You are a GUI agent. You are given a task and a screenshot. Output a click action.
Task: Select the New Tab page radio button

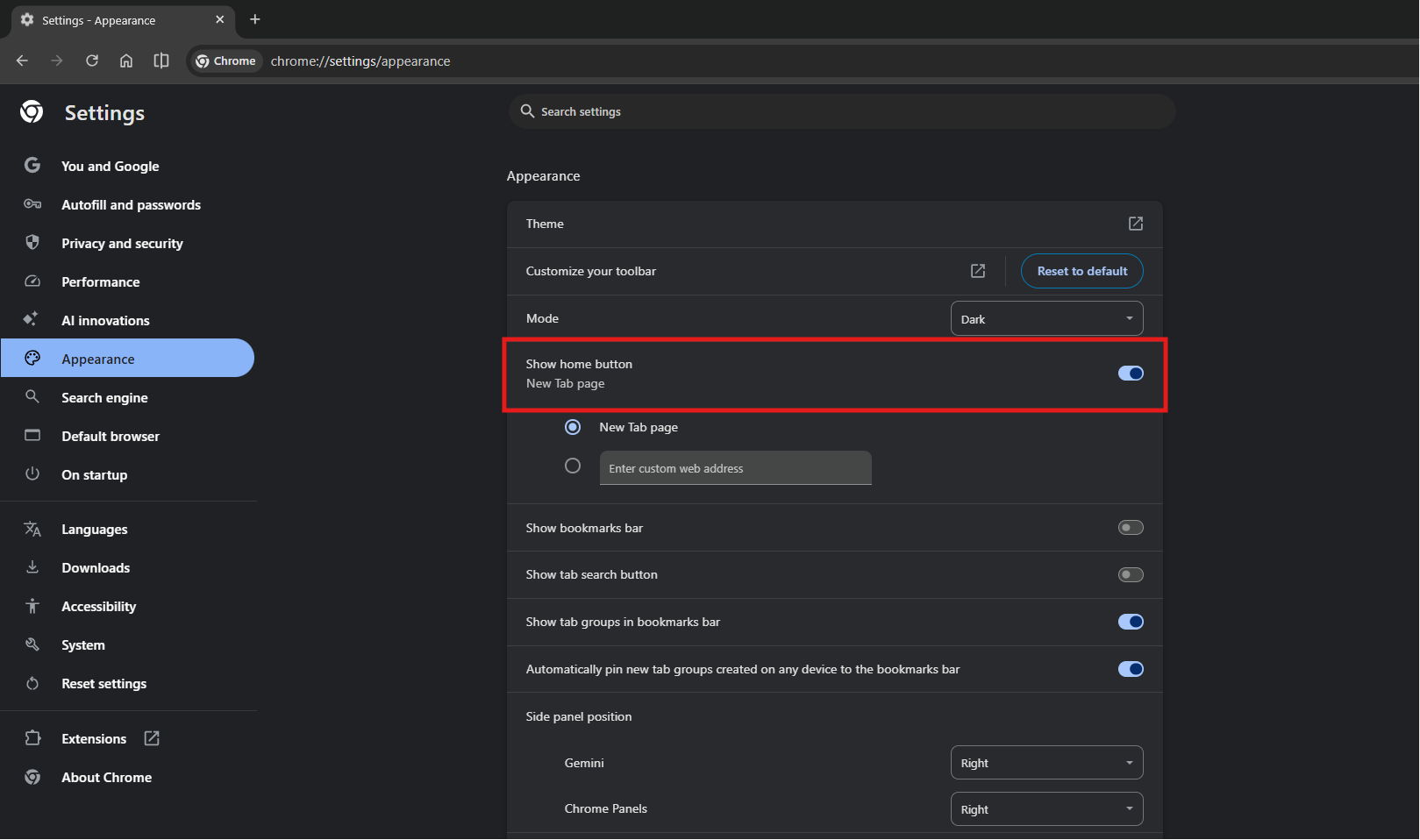pos(573,427)
